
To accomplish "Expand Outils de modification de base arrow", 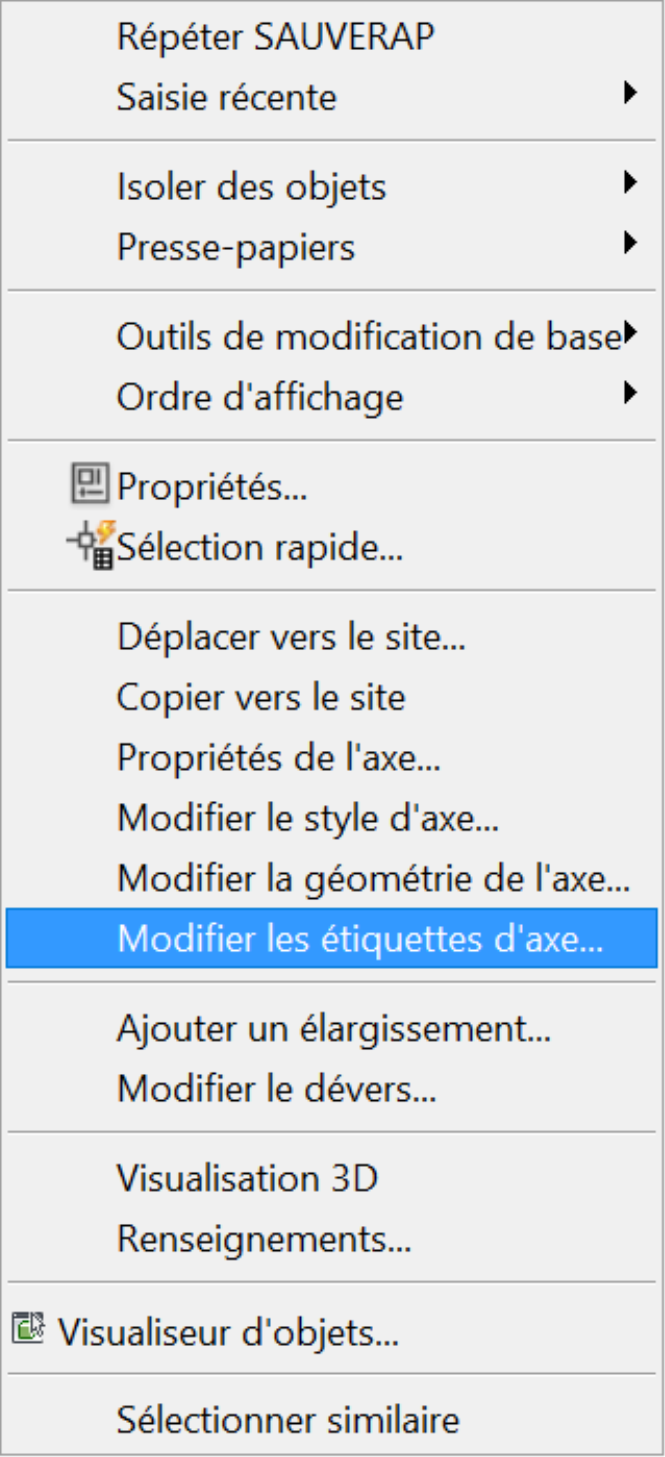I will [629, 334].
